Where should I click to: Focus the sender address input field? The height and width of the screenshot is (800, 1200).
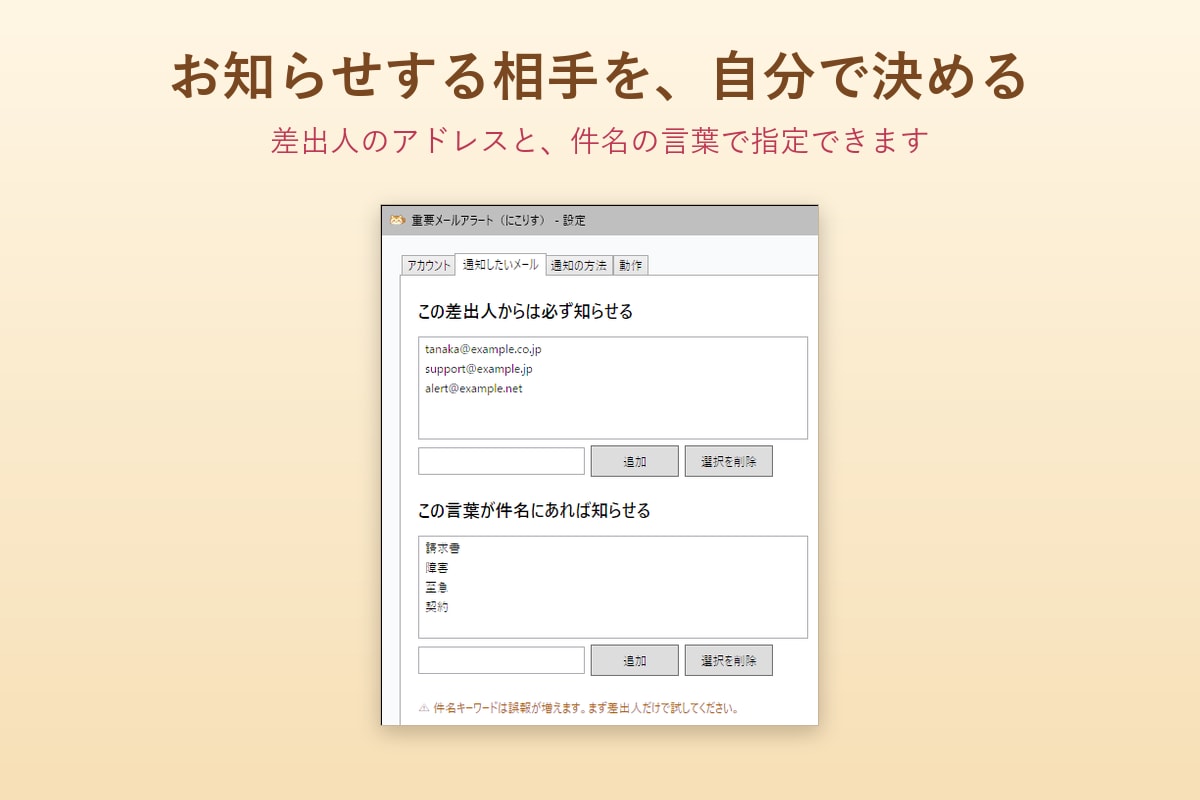[x=501, y=461]
